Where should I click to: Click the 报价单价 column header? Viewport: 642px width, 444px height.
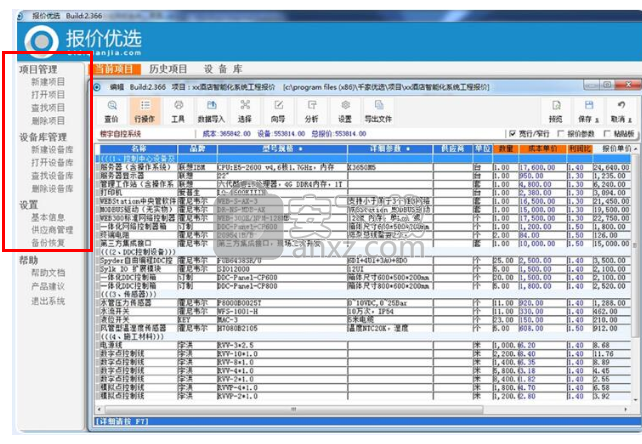point(615,149)
